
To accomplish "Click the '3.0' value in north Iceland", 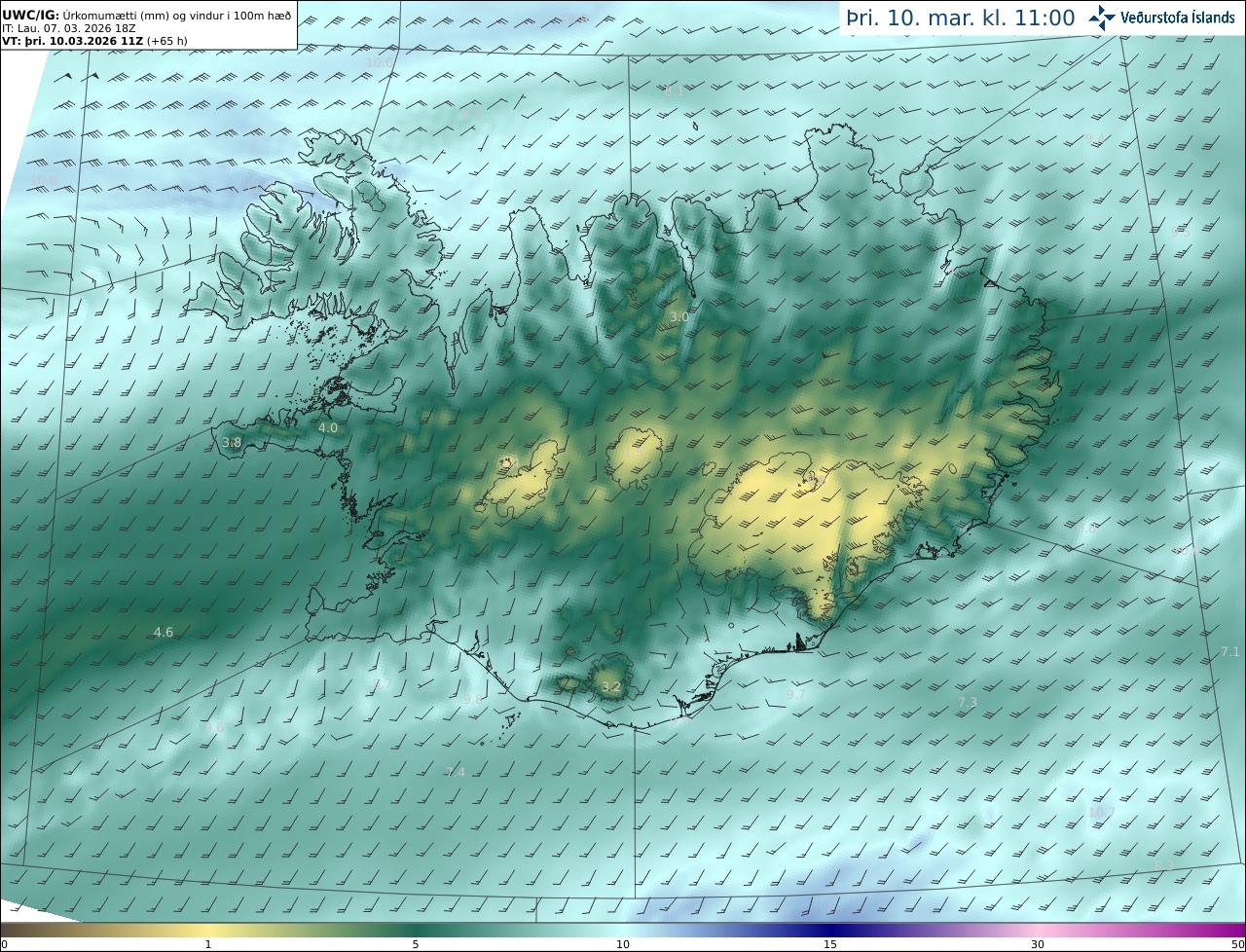I will point(679,317).
